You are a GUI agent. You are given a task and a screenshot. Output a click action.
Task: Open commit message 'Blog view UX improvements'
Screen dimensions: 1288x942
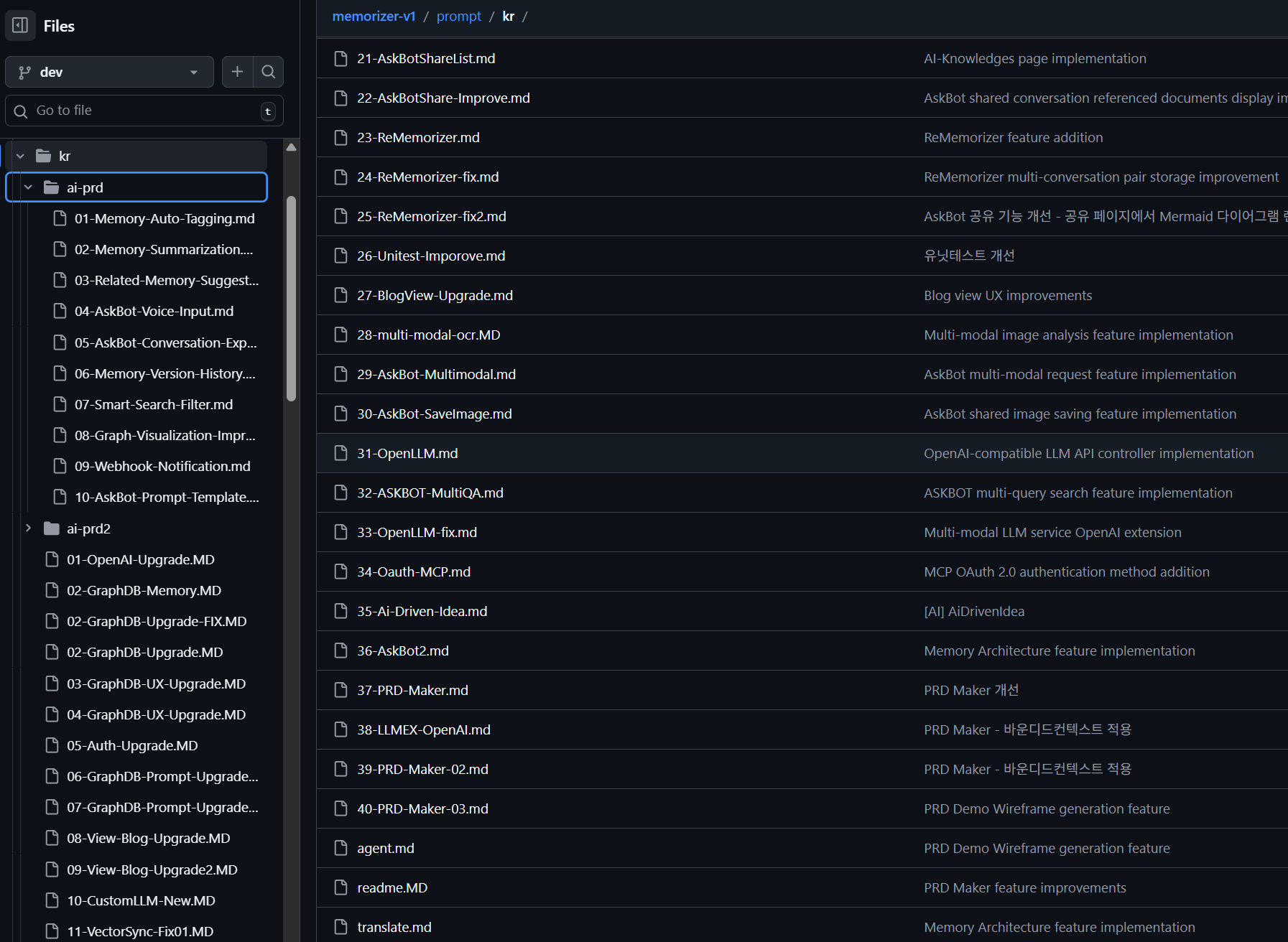(x=1007, y=296)
